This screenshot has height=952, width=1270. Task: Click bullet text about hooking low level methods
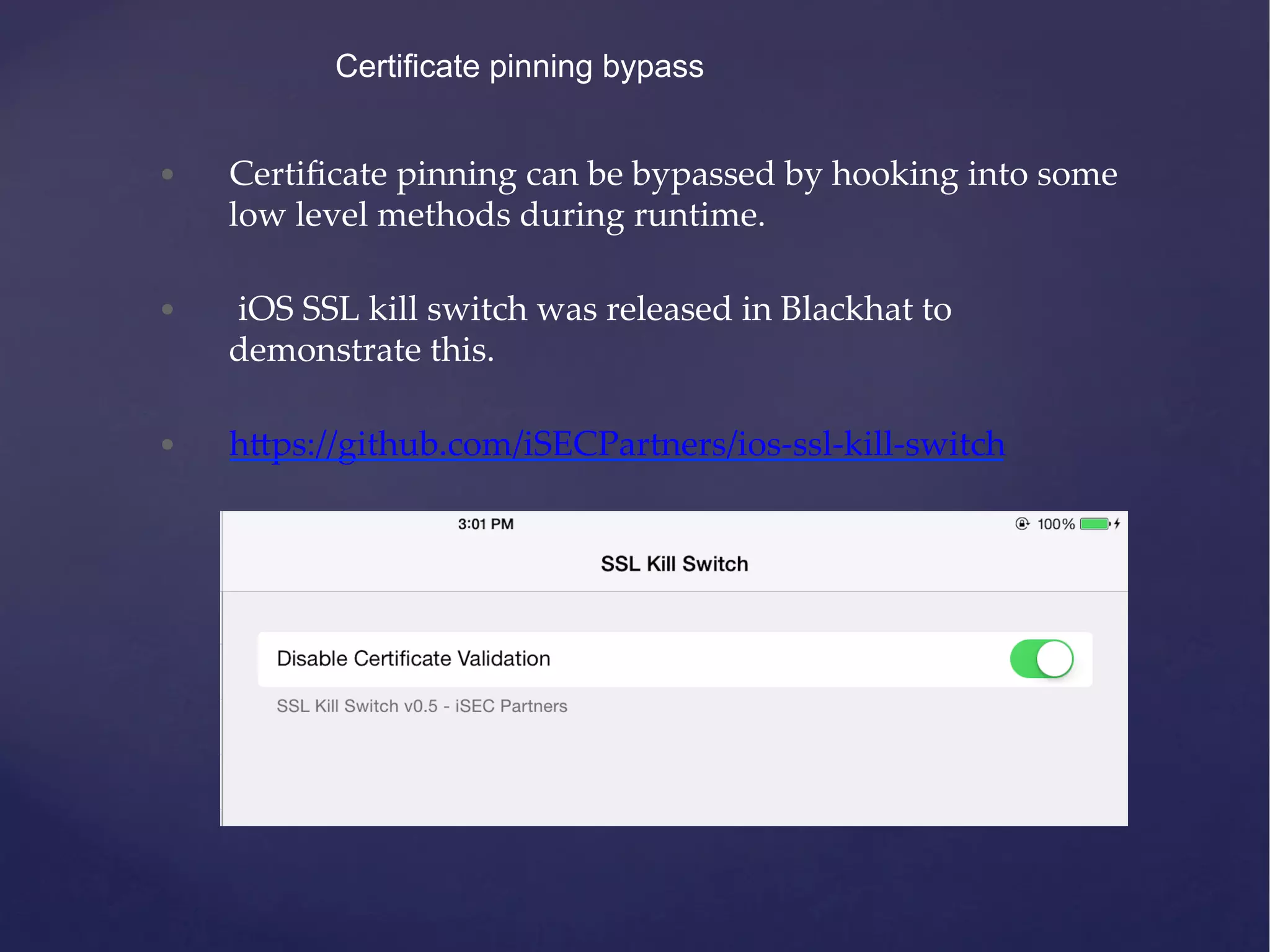coord(673,194)
